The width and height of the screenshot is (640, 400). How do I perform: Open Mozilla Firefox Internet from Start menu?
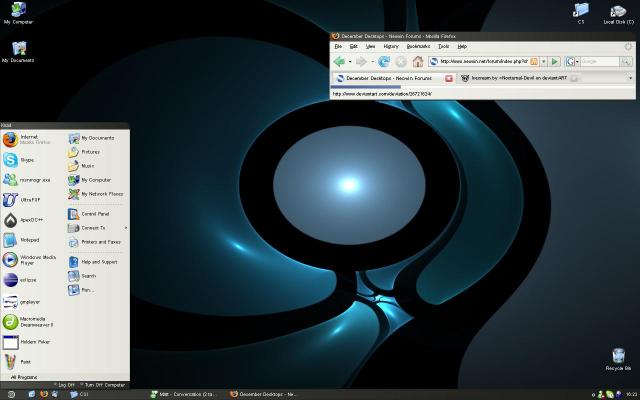click(x=27, y=140)
